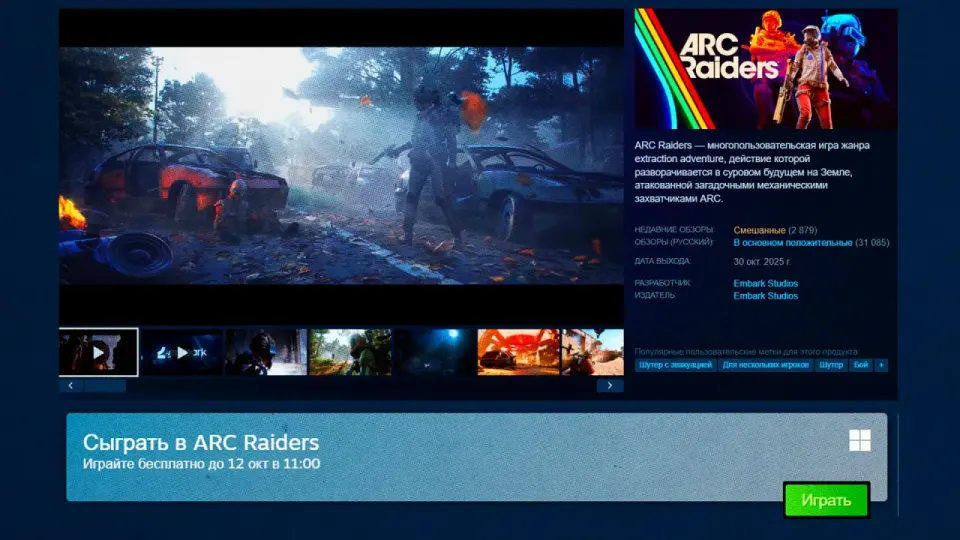Open 'В основном положительные' reviews link
Viewport: 960px width, 540px height.
point(793,242)
